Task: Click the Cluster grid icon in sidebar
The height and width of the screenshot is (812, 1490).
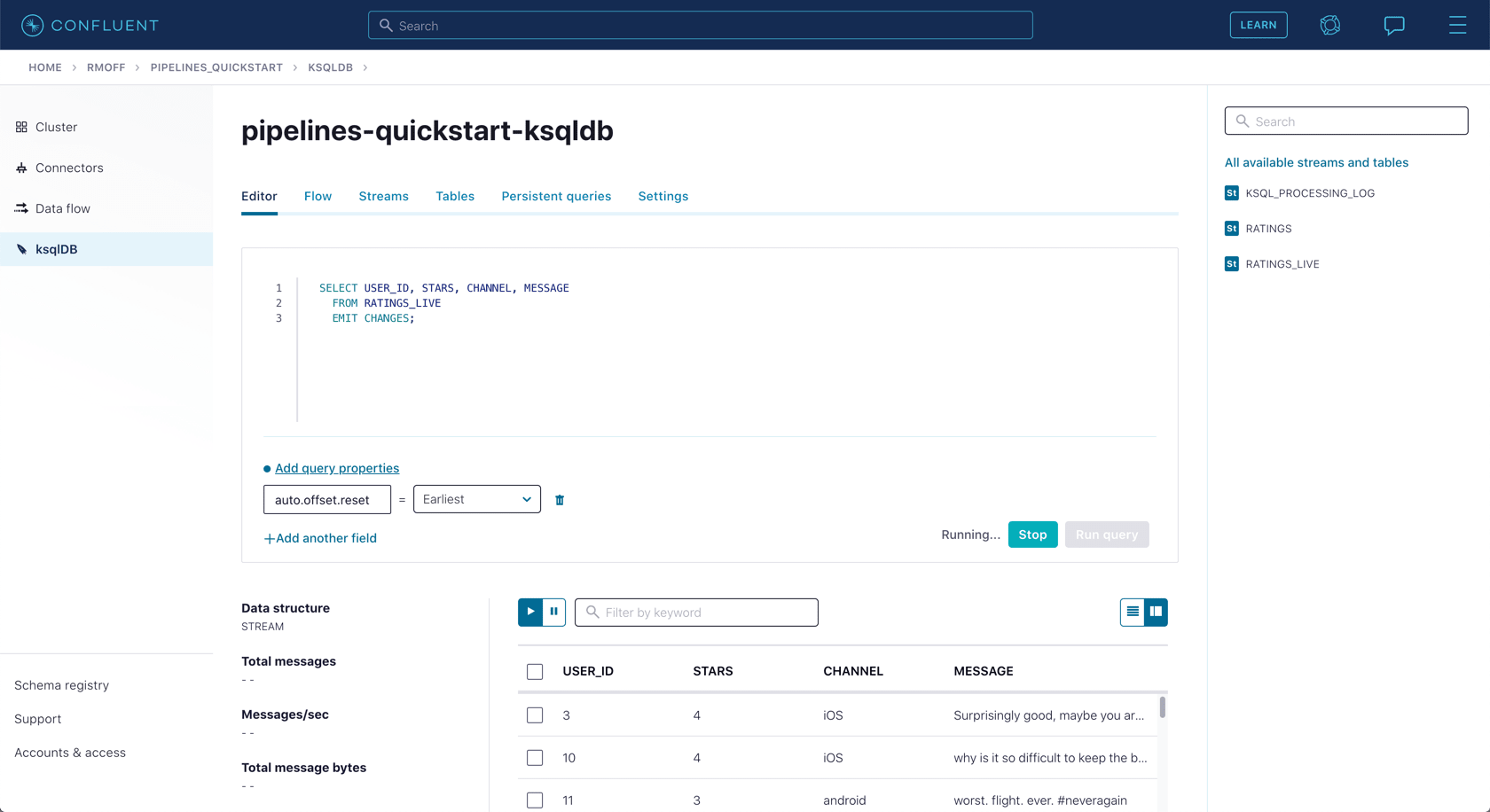Action: [x=21, y=127]
